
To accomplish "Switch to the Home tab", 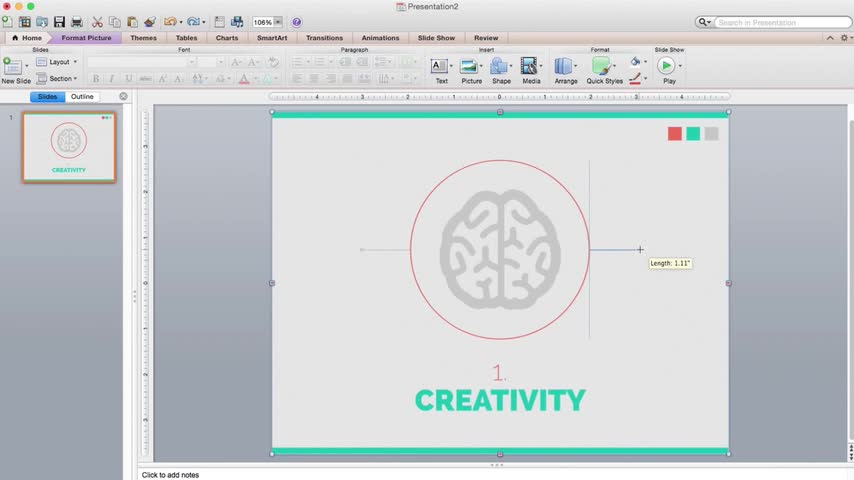I will coord(27,38).
